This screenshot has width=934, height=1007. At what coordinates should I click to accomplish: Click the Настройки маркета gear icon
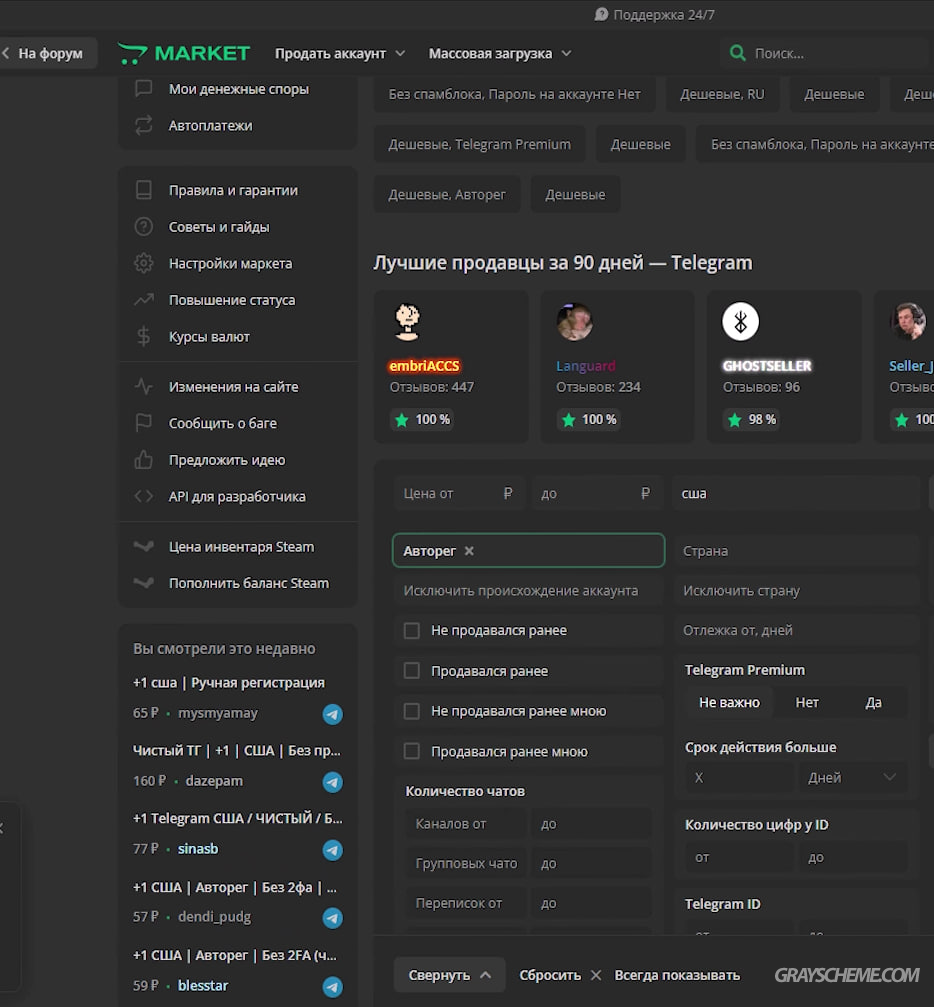[143, 263]
